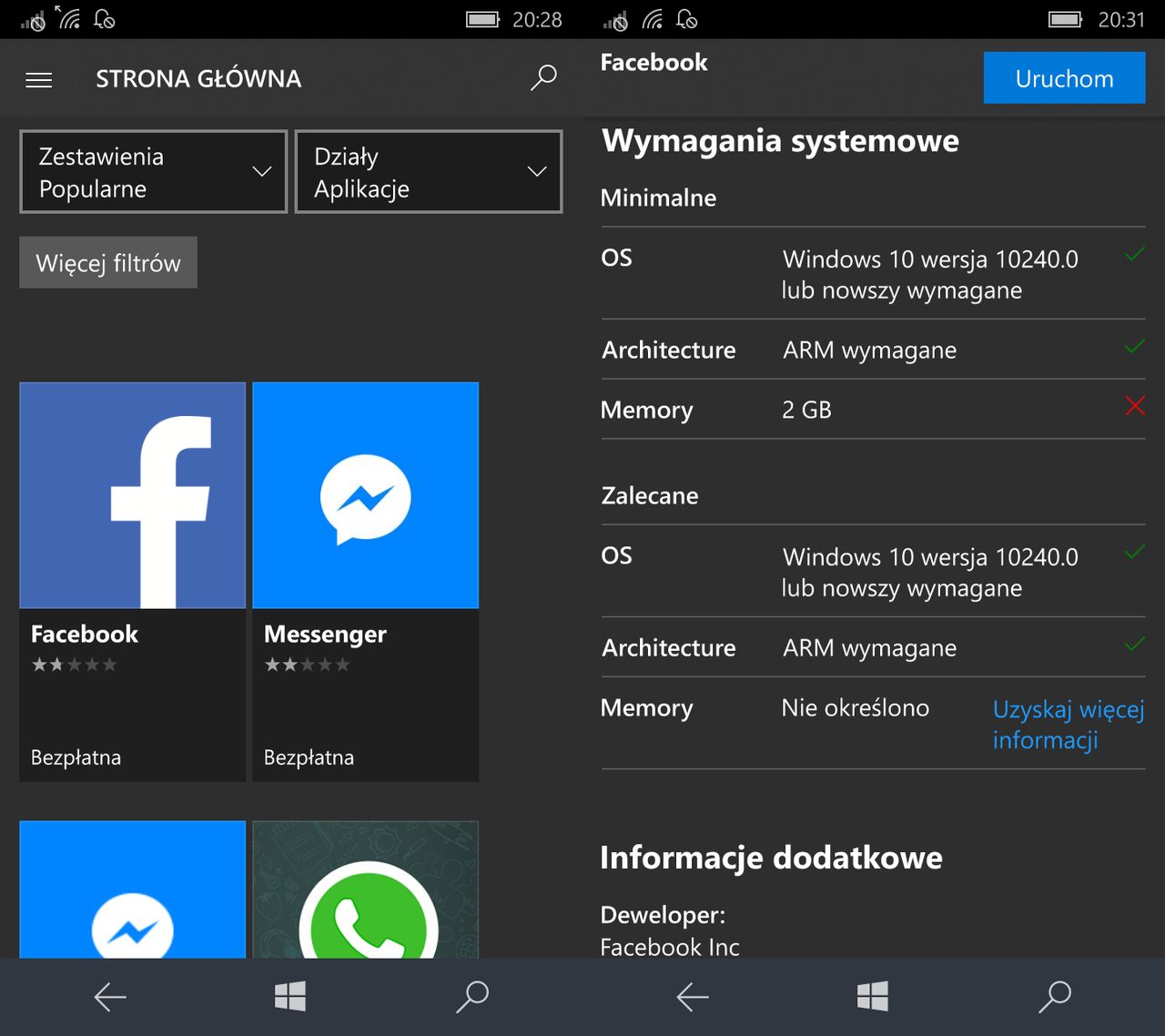Image resolution: width=1165 pixels, height=1036 pixels.
Task: Click the Facebook star rating
Action: [75, 665]
